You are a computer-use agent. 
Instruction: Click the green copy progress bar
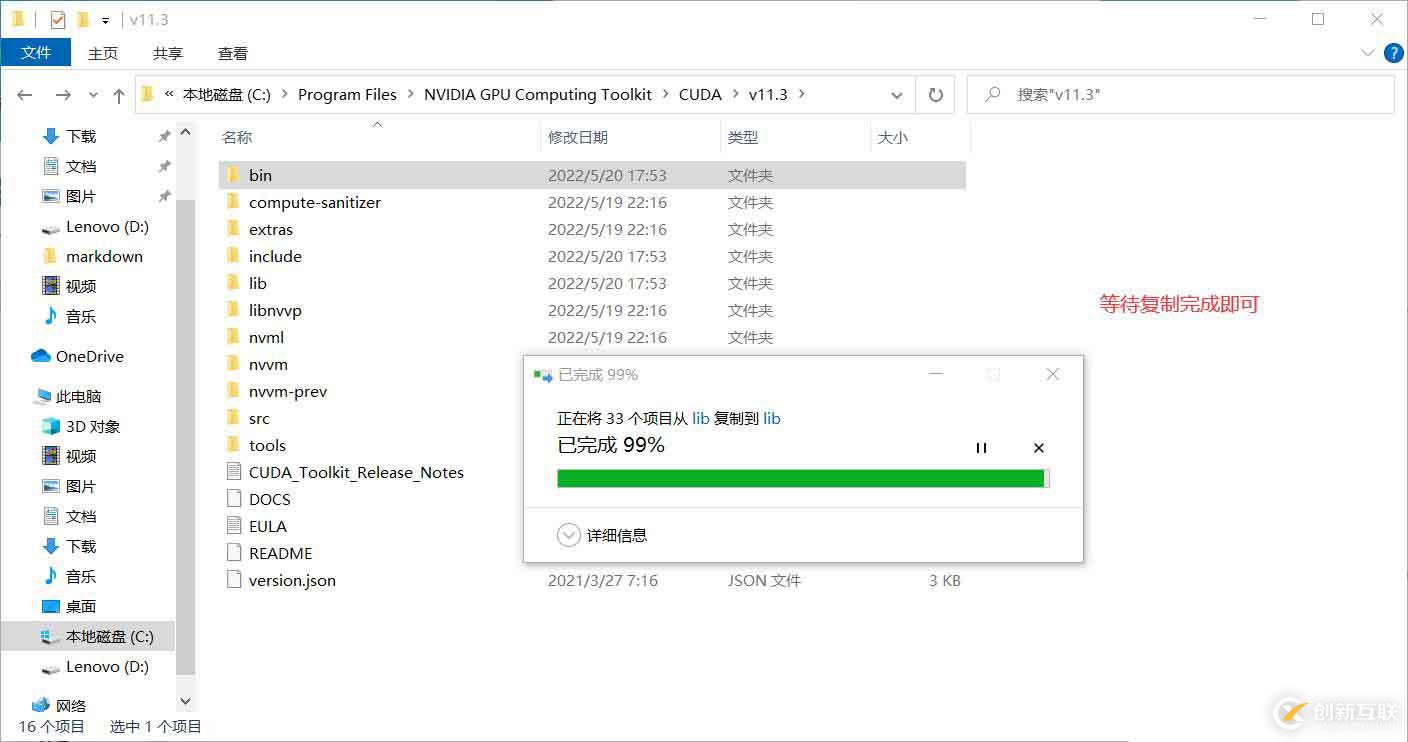[803, 478]
